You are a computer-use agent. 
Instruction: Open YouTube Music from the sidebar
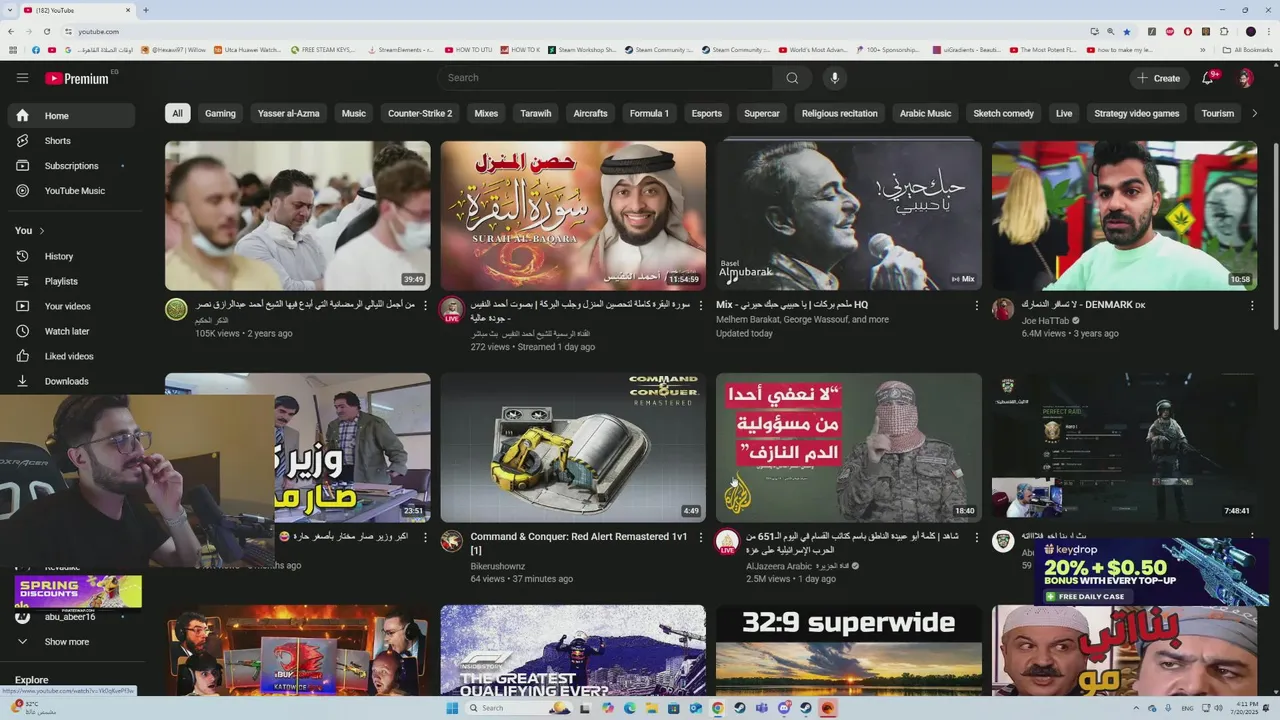[x=70, y=191]
